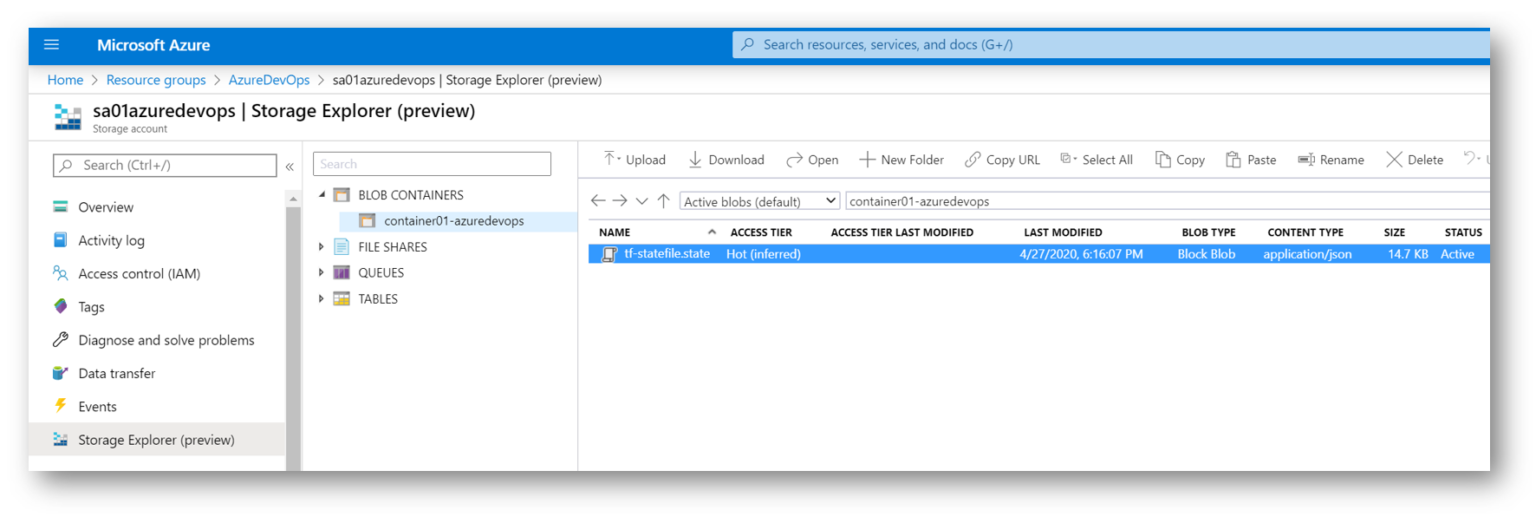Sort by the Name column header
Viewport: 1536px width, 523px height.
(x=615, y=232)
